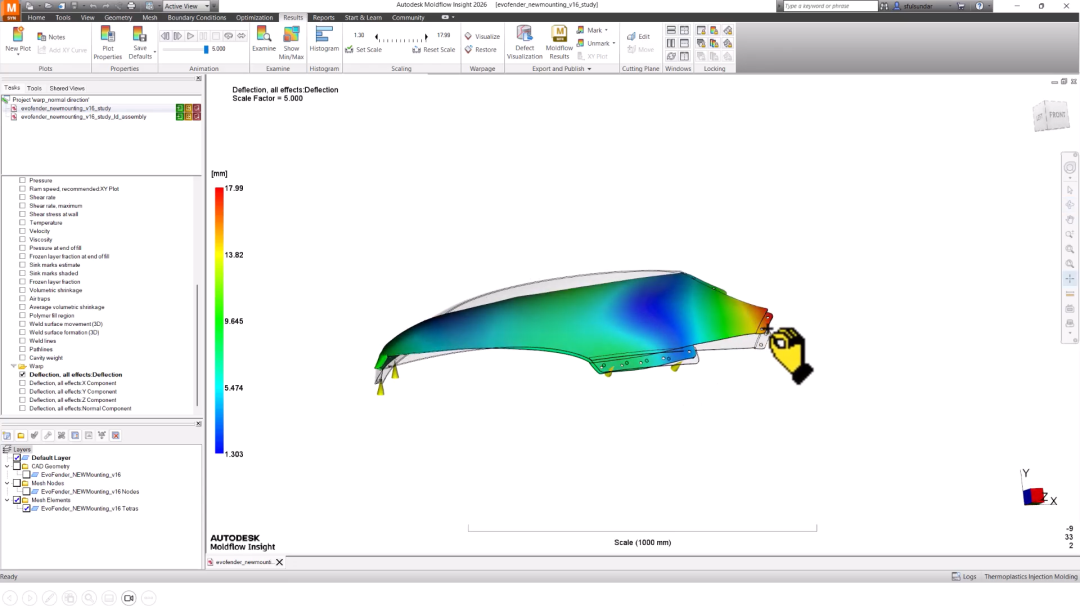
Task: Collapse the Mesh Elements layer group
Action: click(8, 500)
